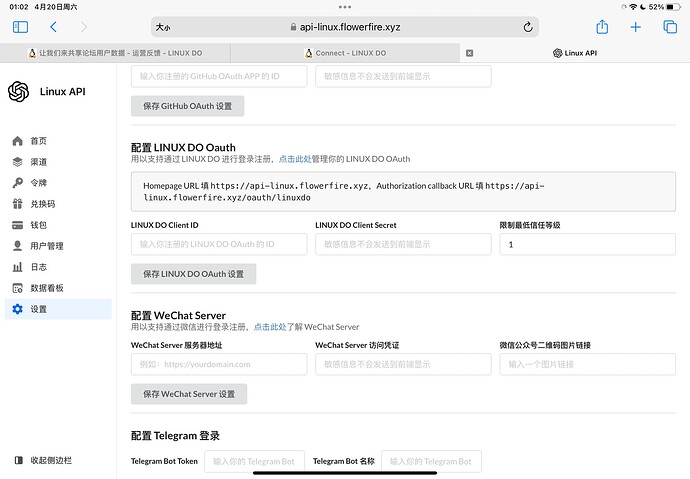Switch to the Connect - LINUX DO tab
690x479 pixels.
345,53
